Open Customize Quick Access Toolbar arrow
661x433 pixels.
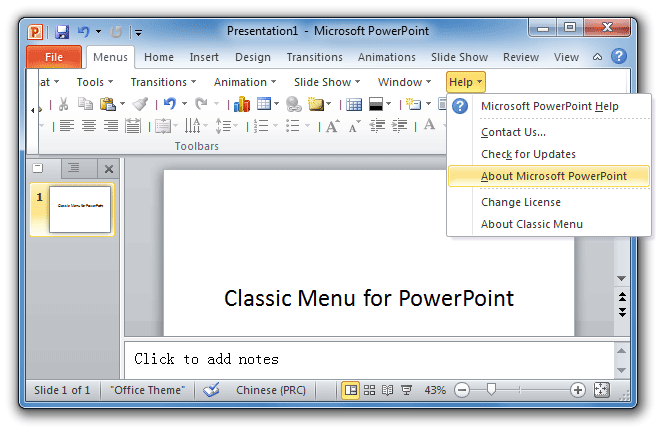click(138, 32)
